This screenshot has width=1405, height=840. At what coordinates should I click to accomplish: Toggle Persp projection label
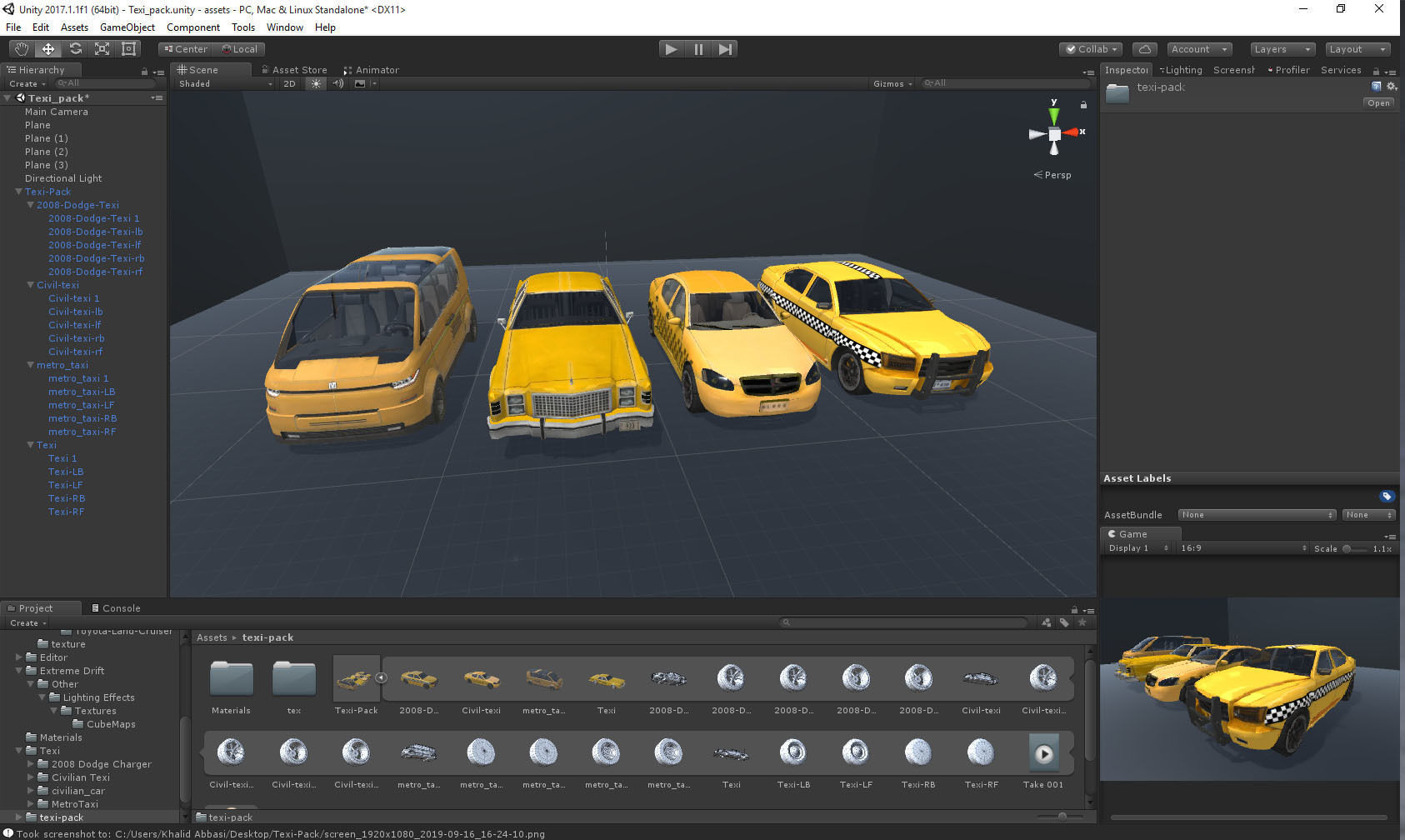click(1052, 175)
